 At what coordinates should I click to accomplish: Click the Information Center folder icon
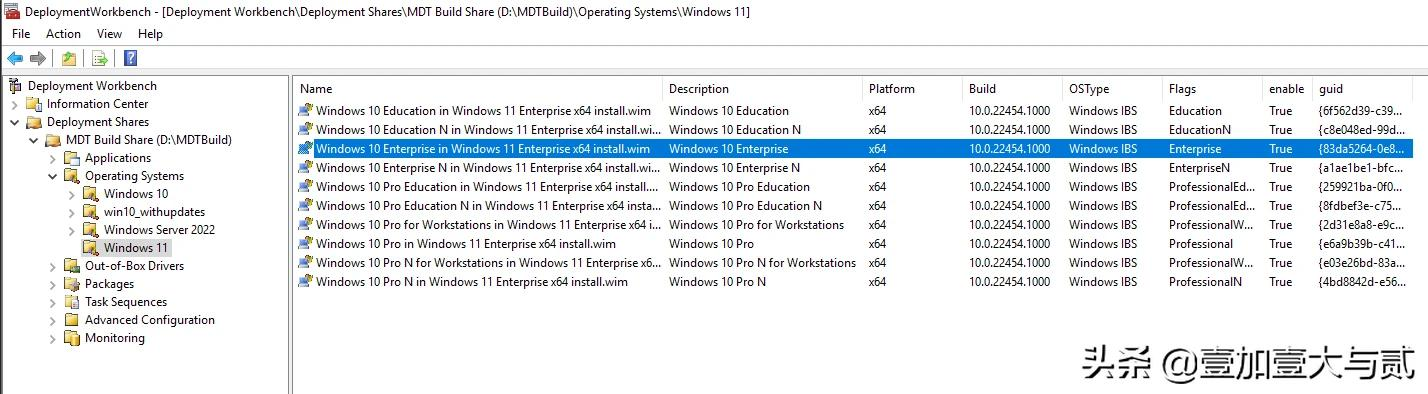34,104
